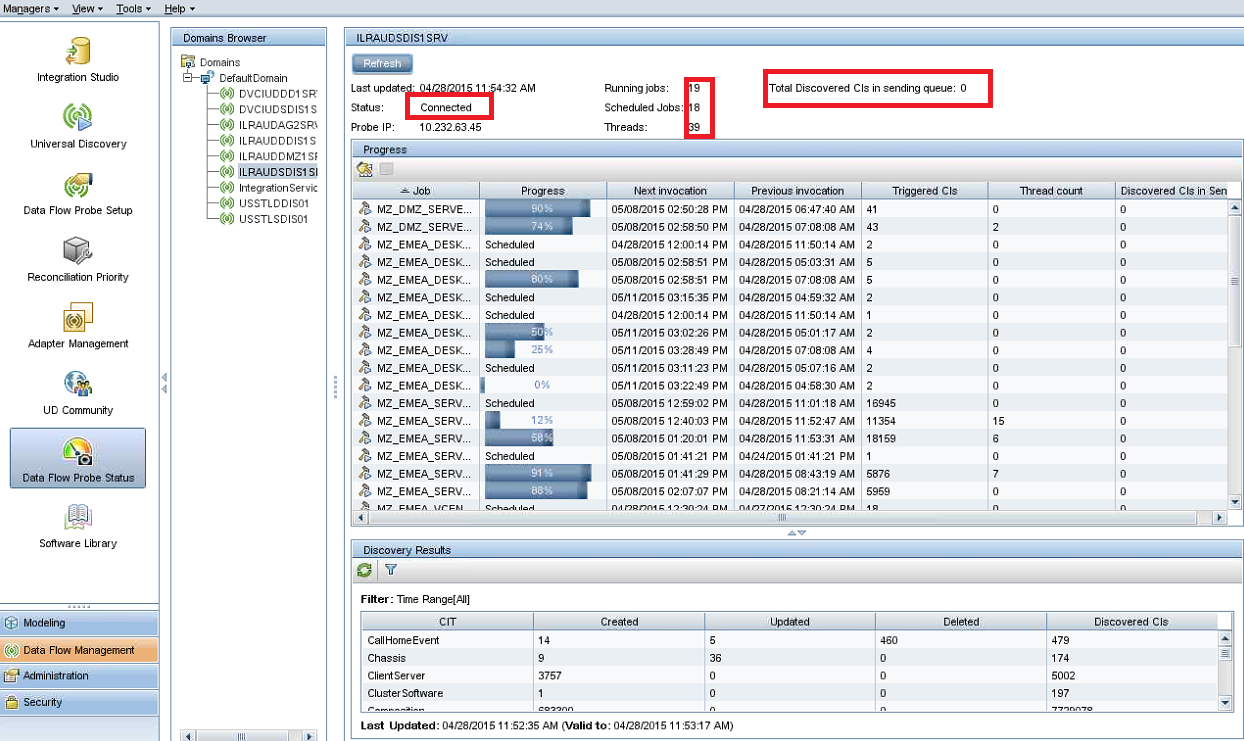Select the USSTLDDIS01 probe

(273, 203)
